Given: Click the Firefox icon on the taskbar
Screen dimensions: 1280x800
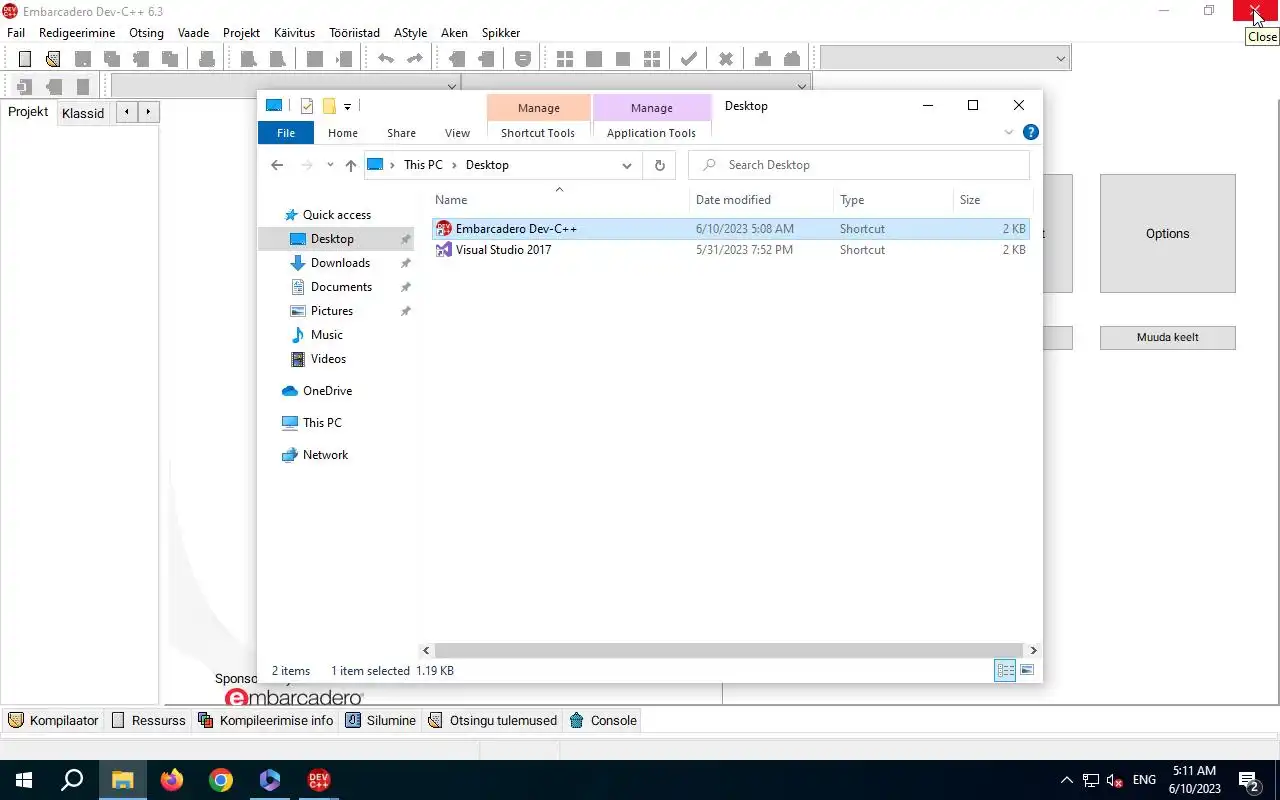Looking at the screenshot, I should point(172,780).
